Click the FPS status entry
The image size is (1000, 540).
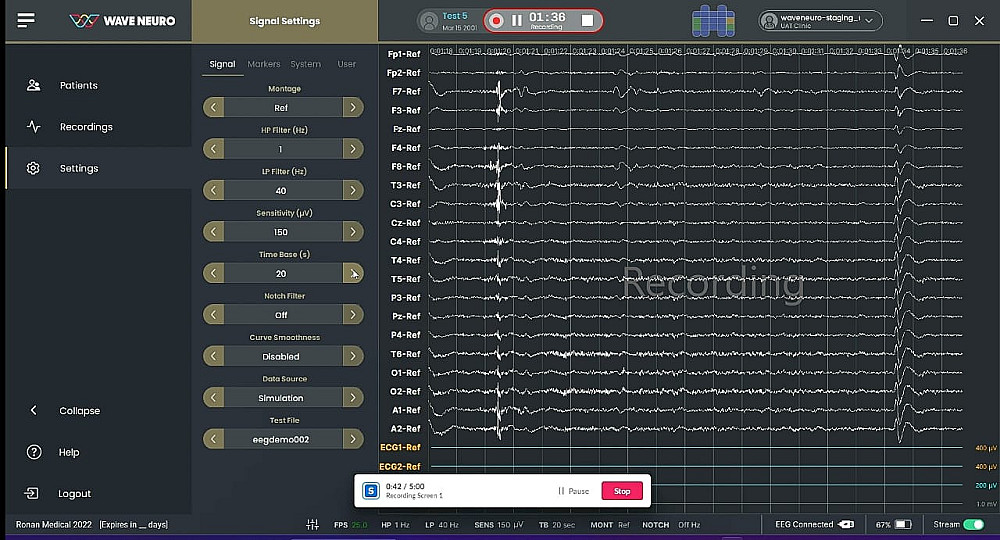coord(351,525)
